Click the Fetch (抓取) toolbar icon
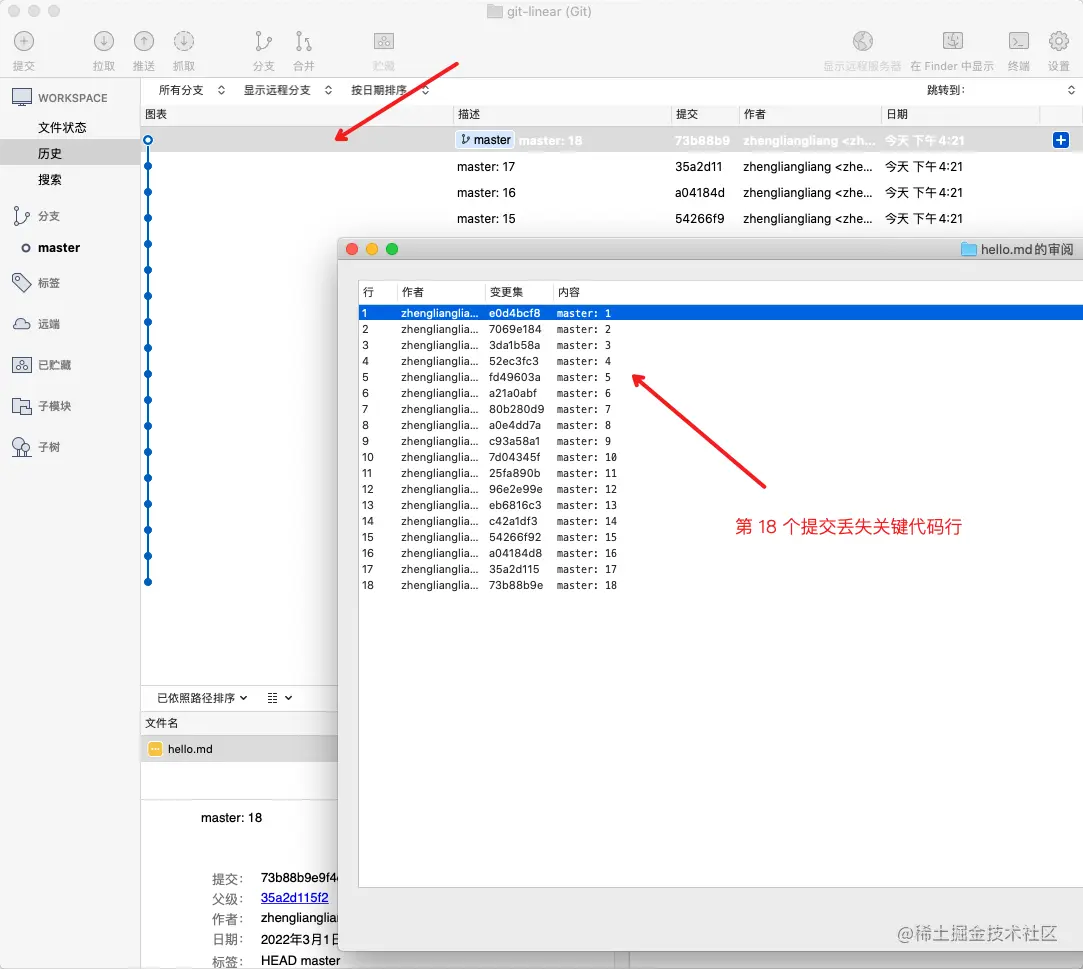This screenshot has width=1083, height=969. click(184, 41)
